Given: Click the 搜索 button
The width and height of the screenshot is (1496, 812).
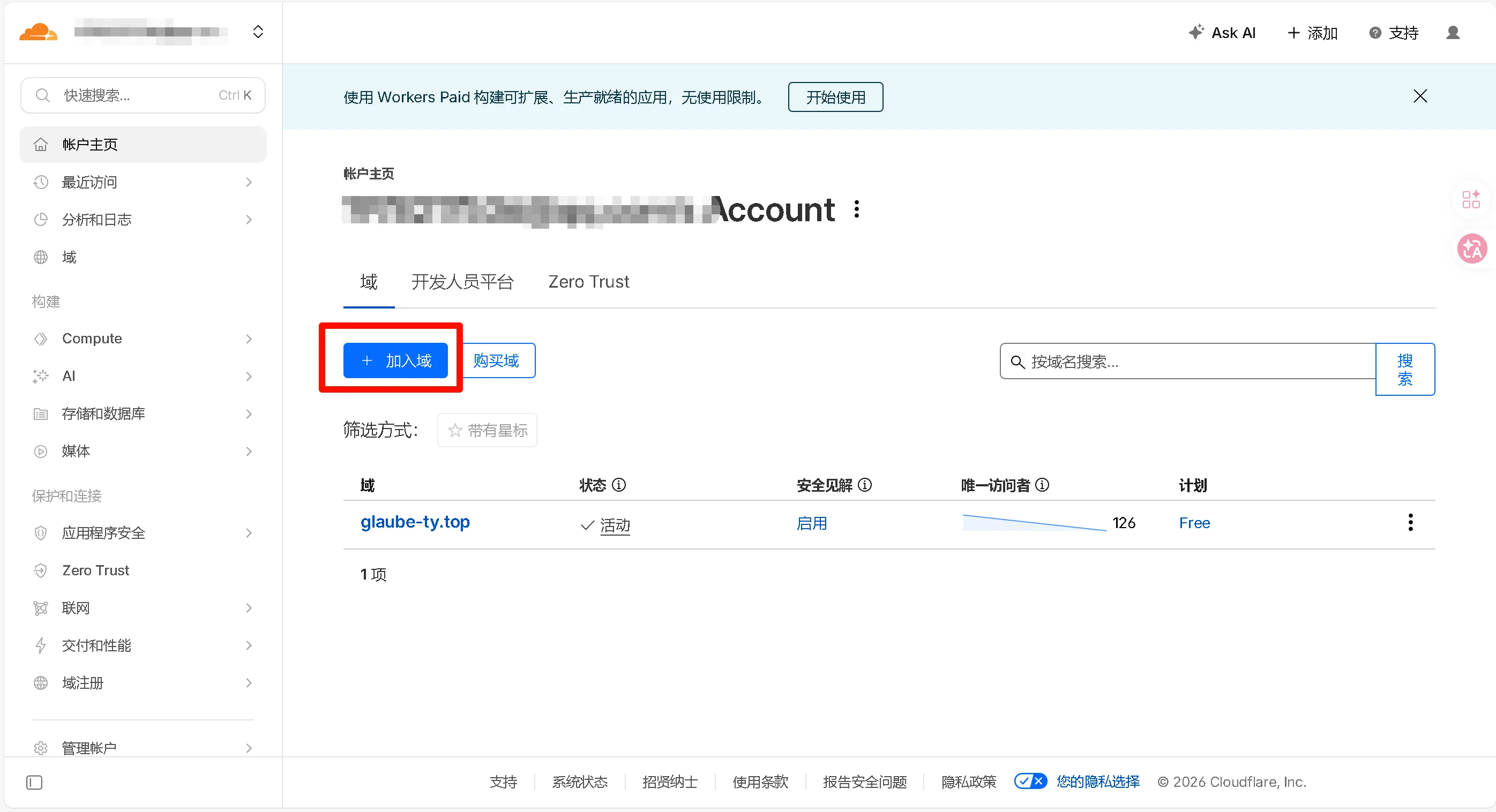Looking at the screenshot, I should pos(1405,369).
